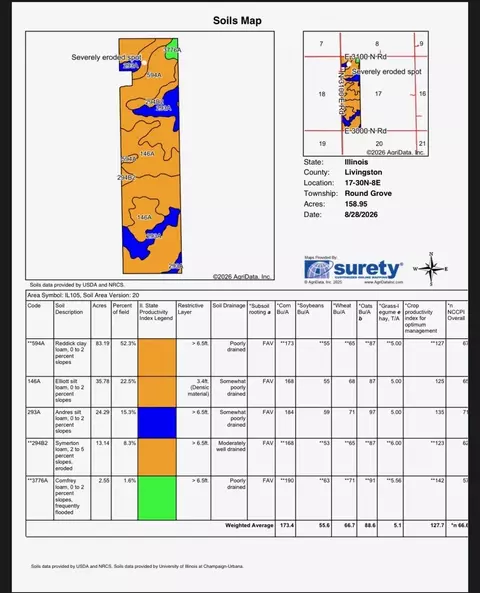Select Reddick clay loam description cell

coord(72,357)
